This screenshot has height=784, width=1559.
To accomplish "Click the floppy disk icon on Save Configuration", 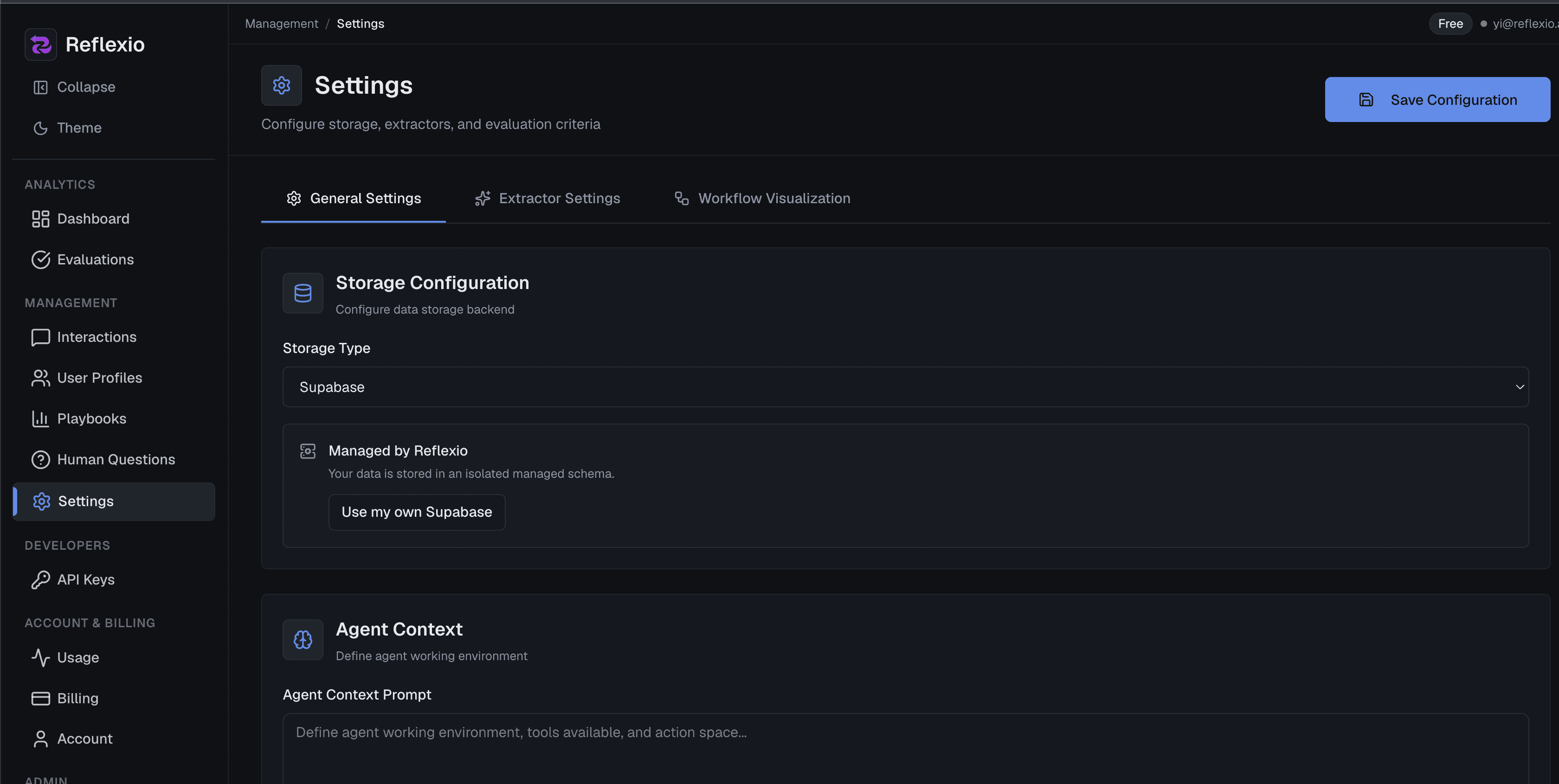I will pos(1366,100).
